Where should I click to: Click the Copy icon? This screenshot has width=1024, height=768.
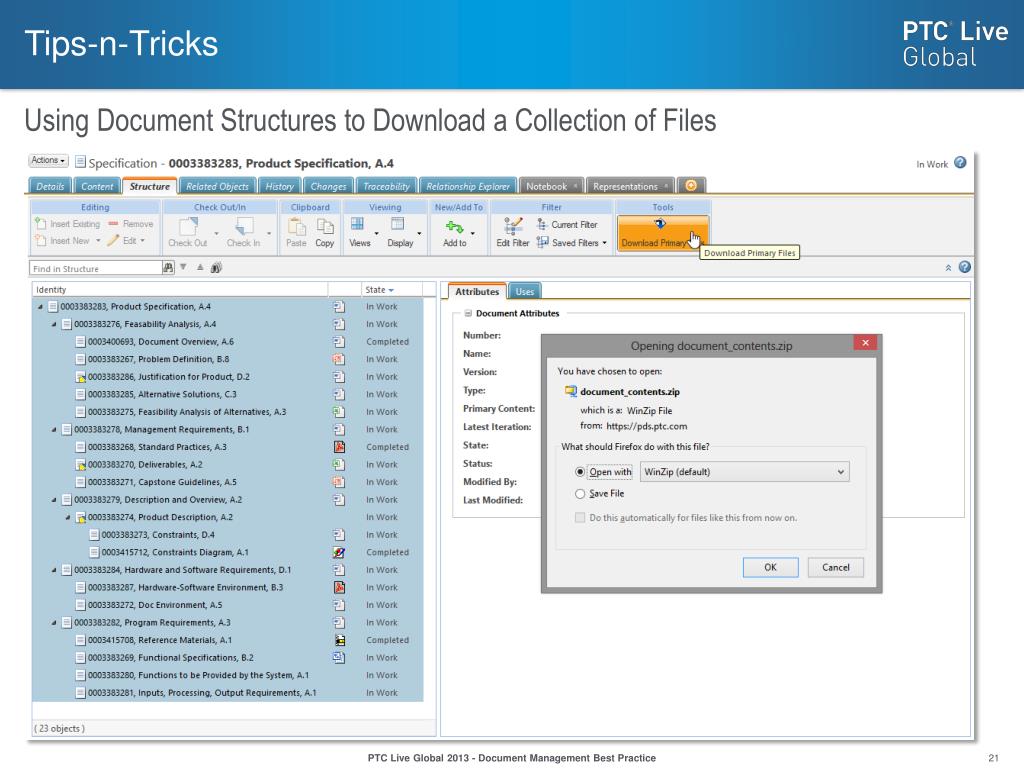point(325,226)
